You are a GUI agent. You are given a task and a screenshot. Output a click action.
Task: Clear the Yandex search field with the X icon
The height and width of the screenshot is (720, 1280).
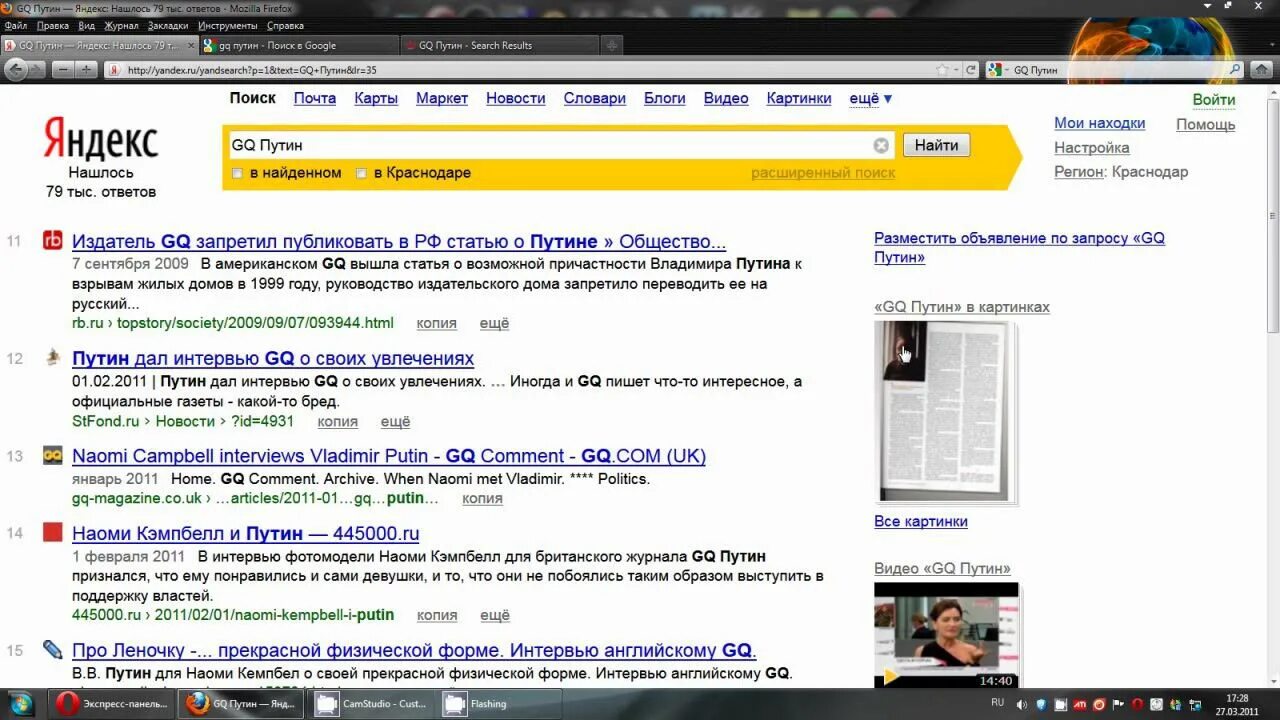(881, 145)
